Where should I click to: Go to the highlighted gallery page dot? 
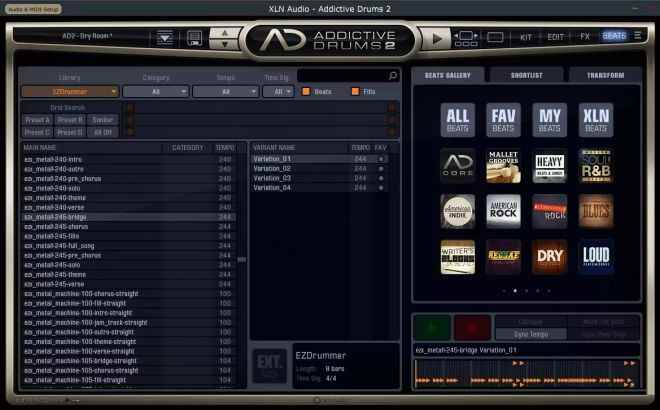pyautogui.click(x=515, y=290)
